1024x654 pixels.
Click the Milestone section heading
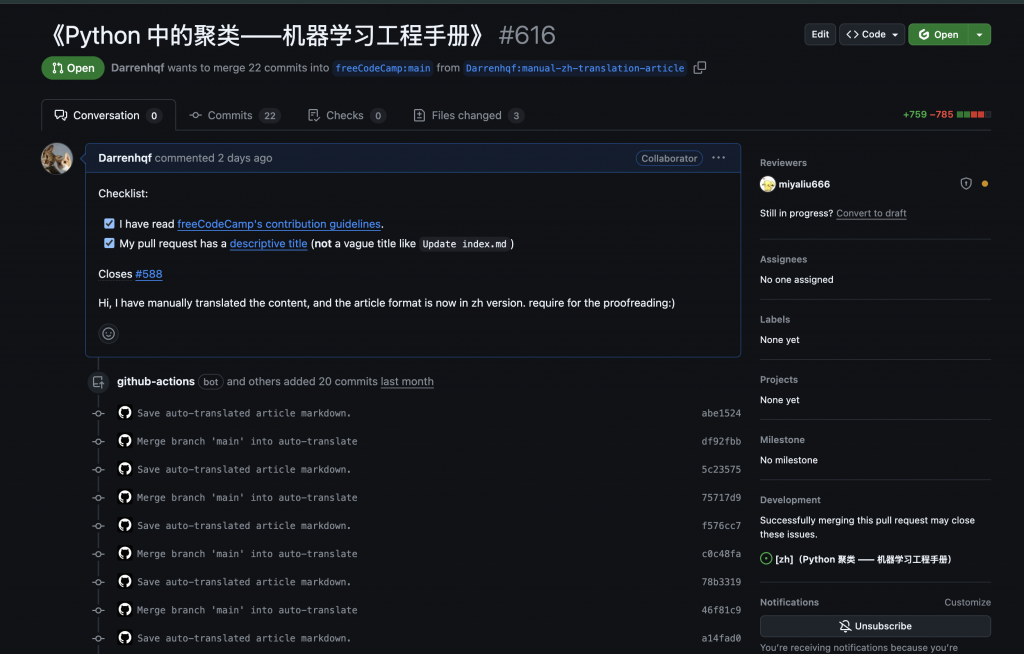coord(782,440)
